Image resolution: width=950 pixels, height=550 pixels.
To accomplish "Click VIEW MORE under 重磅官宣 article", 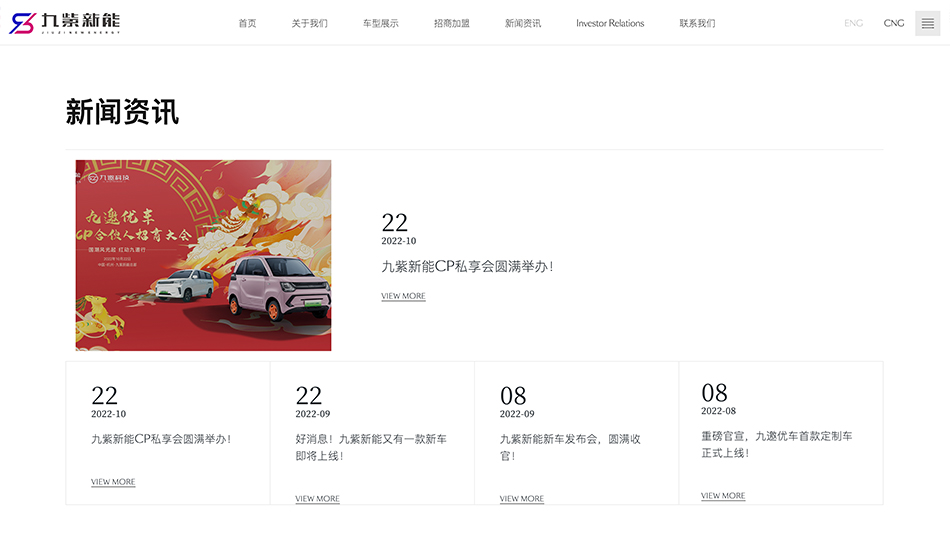I will [x=723, y=495].
